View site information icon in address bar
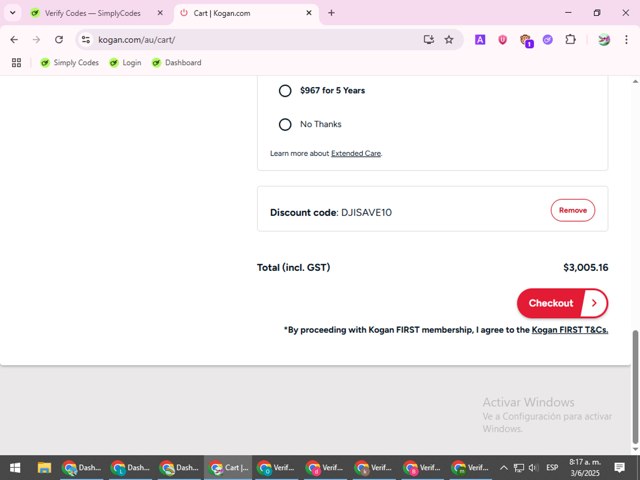 [86, 40]
